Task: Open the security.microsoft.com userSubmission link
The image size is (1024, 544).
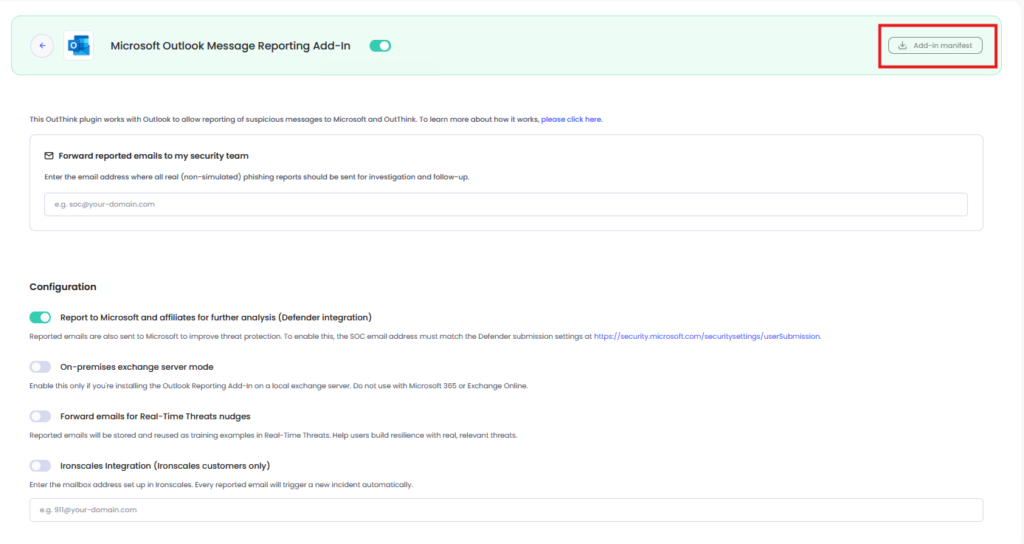Action: coord(706,337)
